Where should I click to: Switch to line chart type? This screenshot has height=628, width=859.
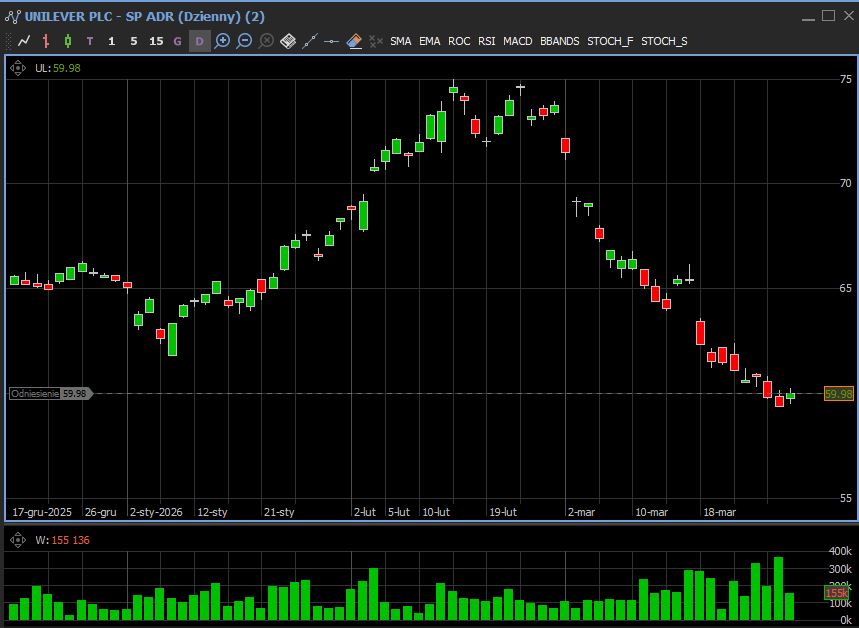[24, 41]
